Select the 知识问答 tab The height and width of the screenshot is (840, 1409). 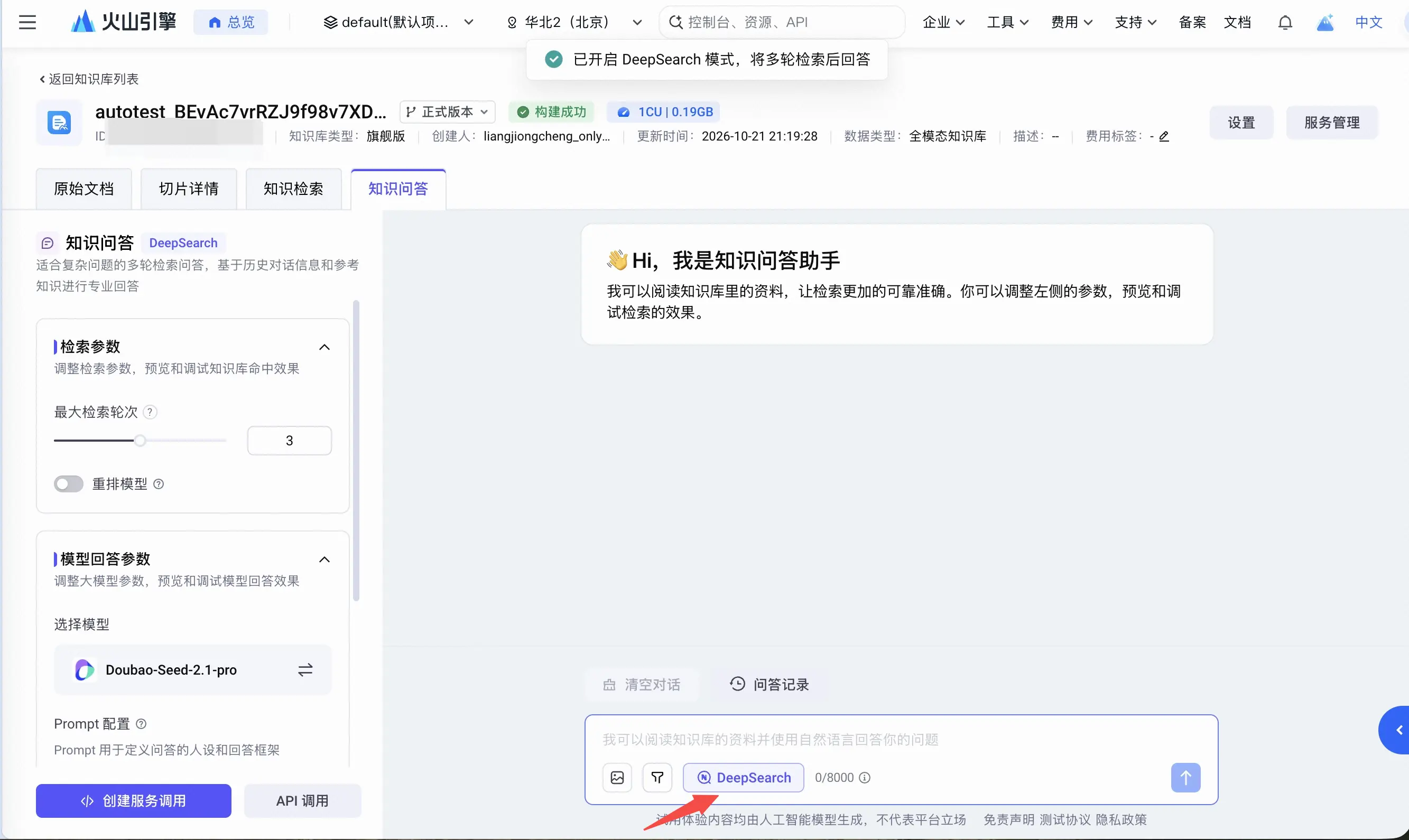[x=398, y=189]
